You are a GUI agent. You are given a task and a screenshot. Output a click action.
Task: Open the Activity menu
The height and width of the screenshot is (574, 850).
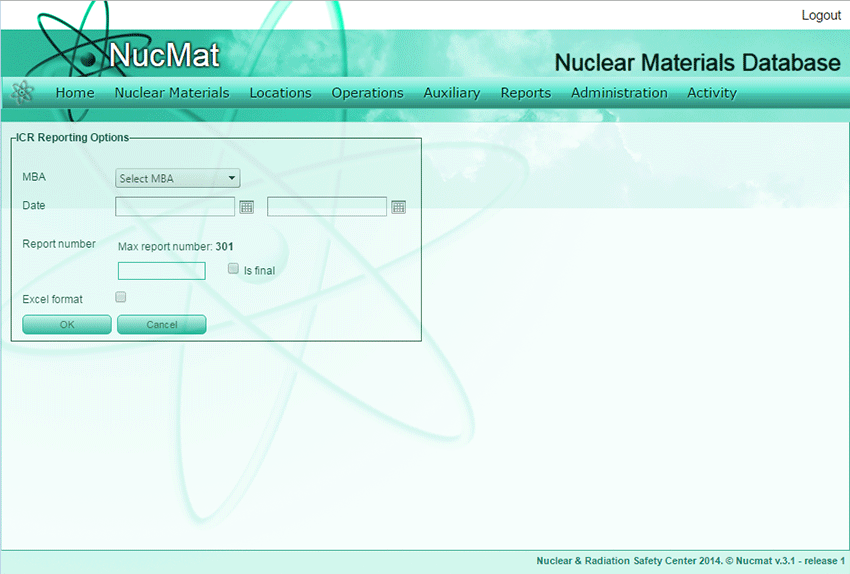(x=711, y=93)
